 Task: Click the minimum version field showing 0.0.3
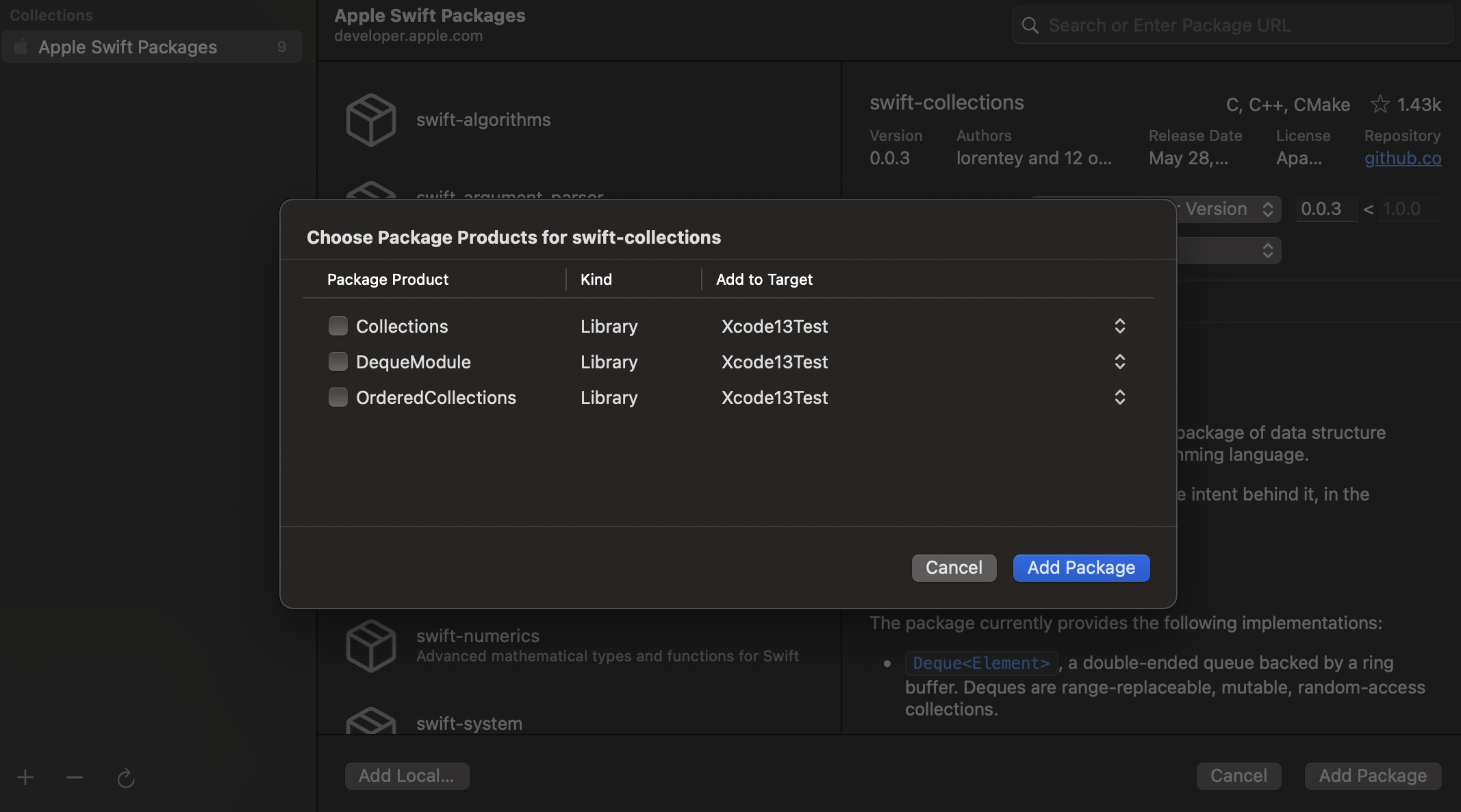pos(1326,209)
